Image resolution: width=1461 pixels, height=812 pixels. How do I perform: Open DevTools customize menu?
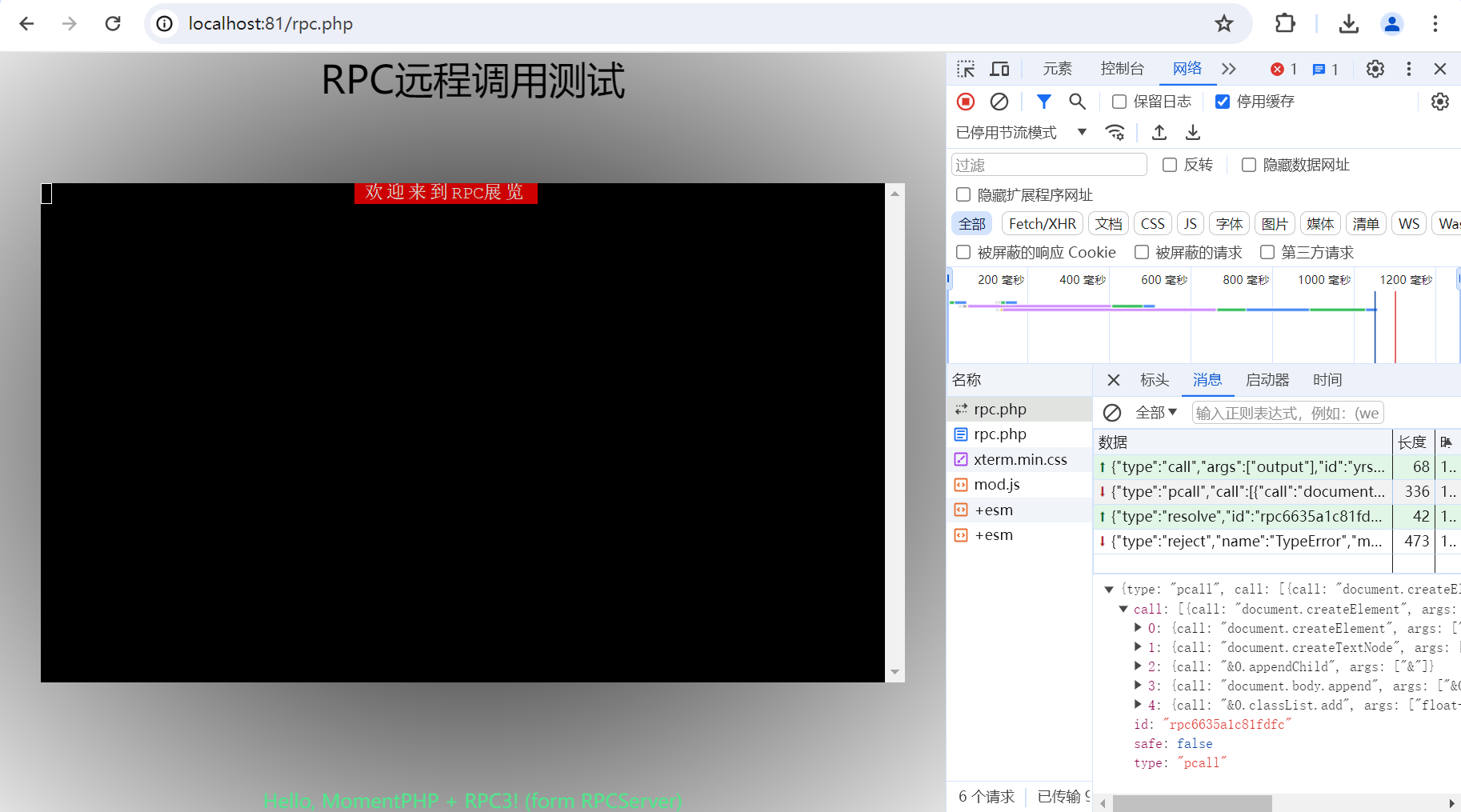click(x=1409, y=69)
